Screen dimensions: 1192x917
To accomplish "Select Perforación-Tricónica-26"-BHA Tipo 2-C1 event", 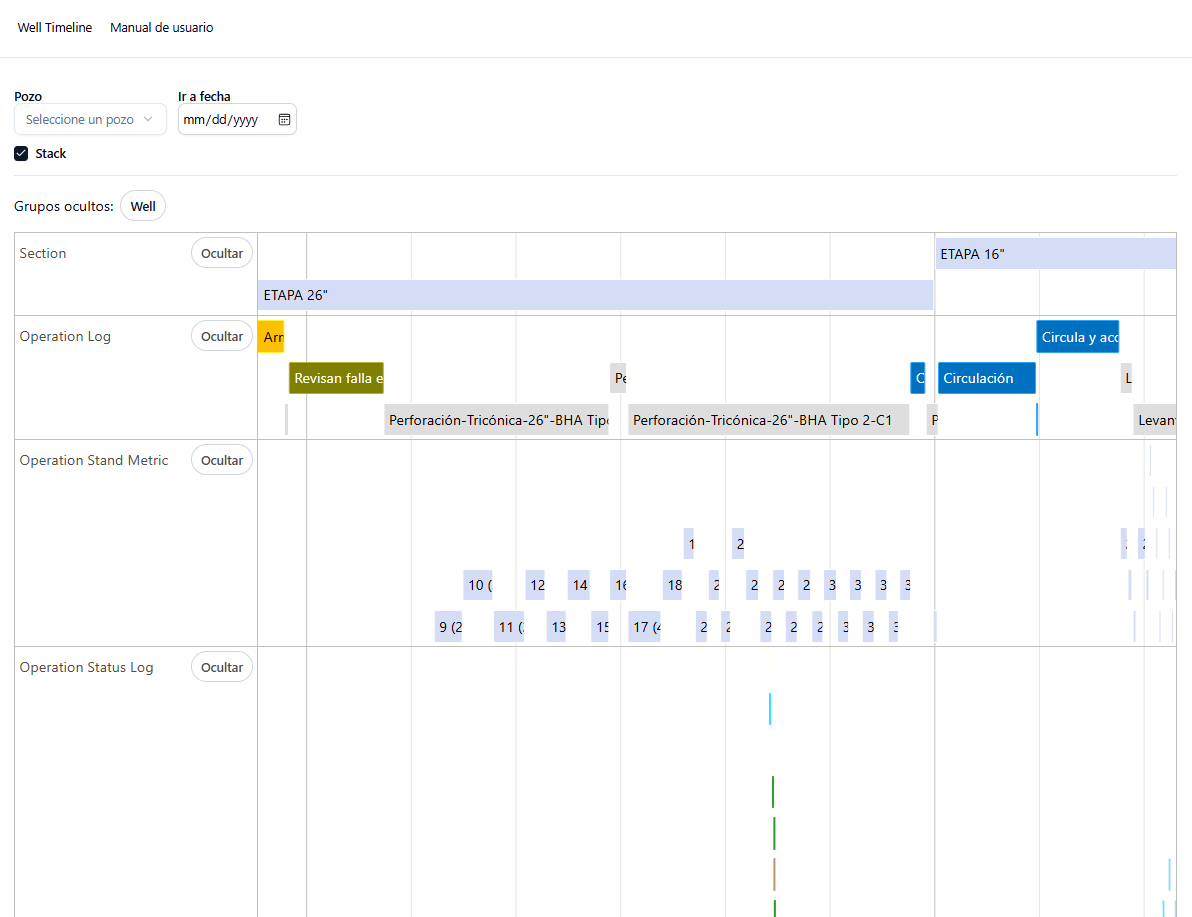I will 768,420.
